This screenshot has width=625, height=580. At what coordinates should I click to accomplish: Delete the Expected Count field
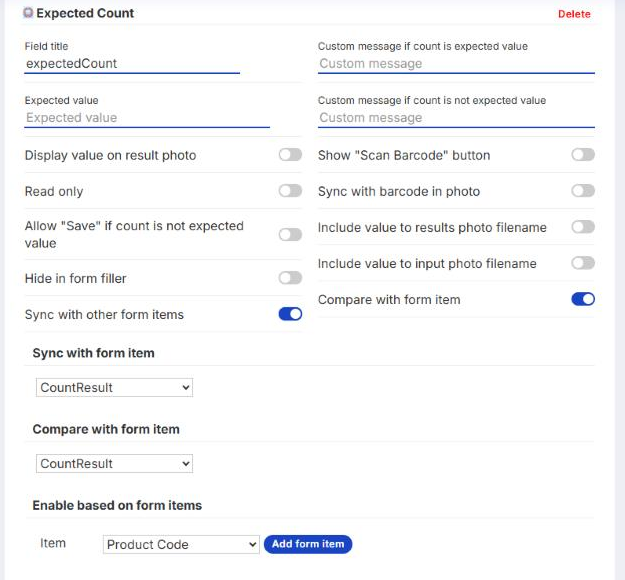(x=574, y=14)
